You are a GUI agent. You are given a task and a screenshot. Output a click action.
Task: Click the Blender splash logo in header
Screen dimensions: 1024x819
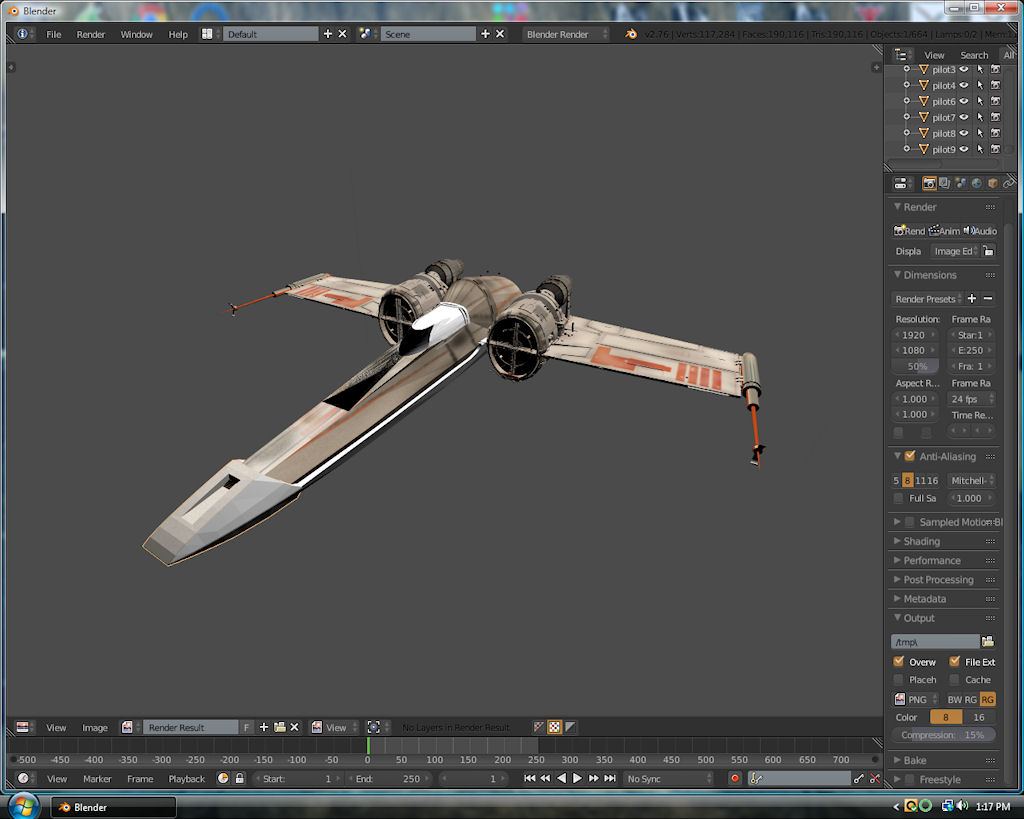pos(631,34)
